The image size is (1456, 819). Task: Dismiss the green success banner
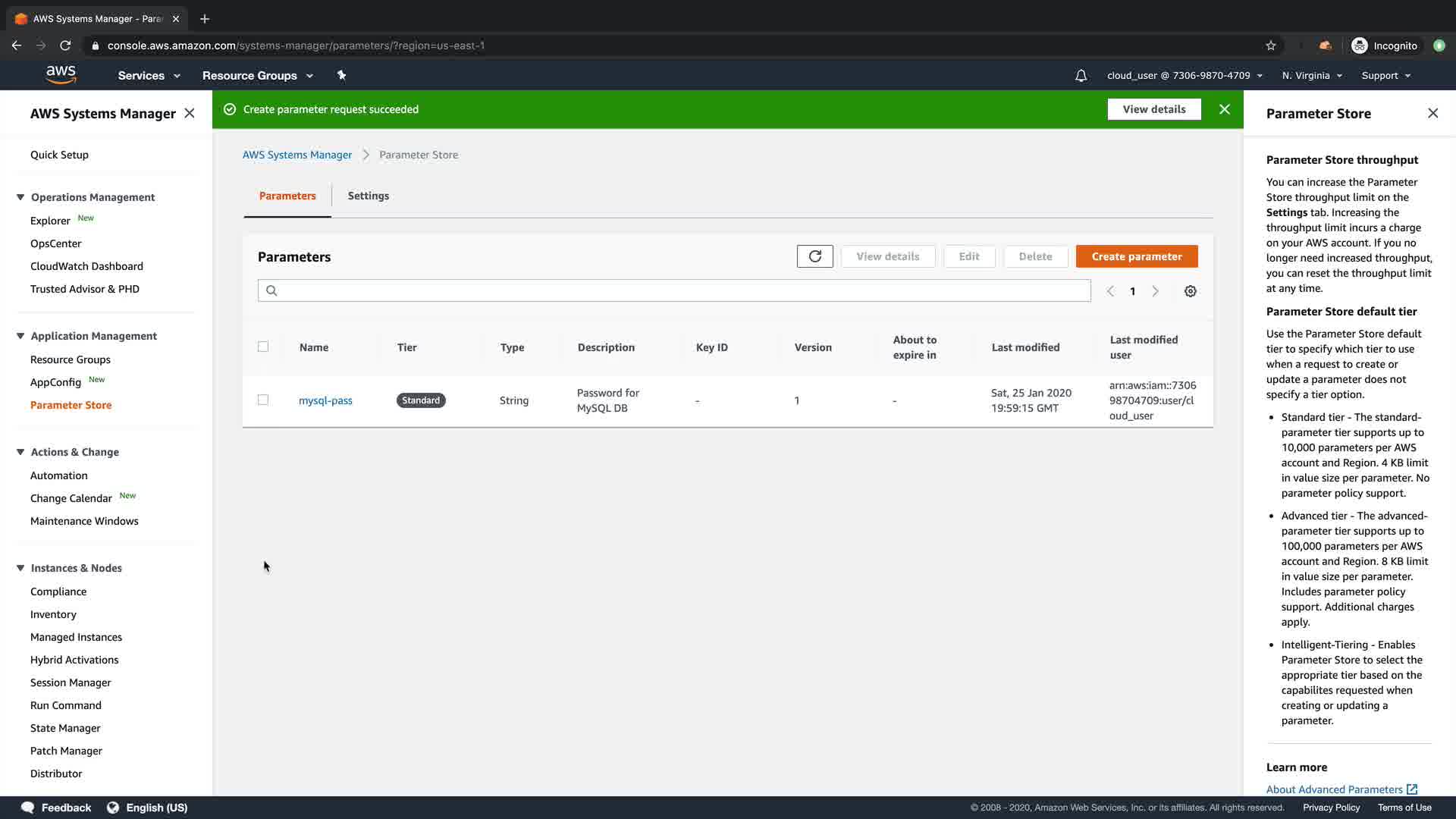coord(1224,109)
